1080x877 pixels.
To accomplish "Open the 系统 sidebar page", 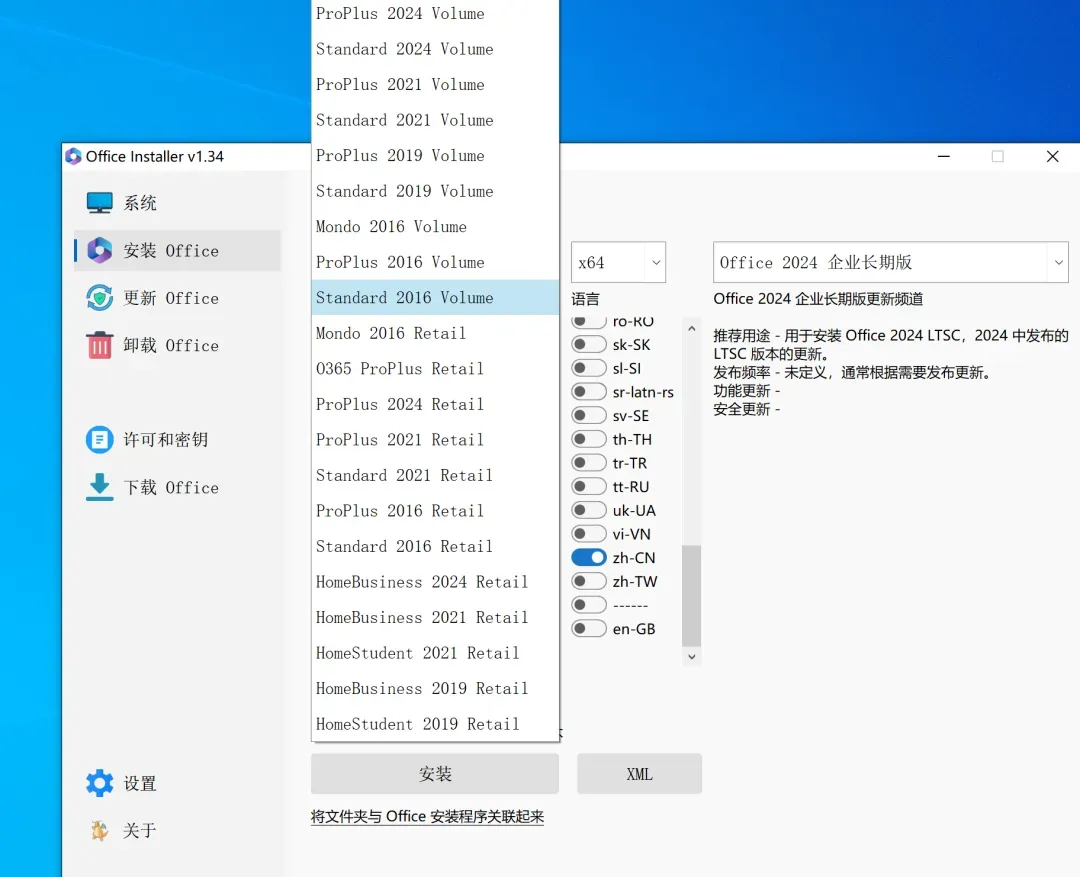I will click(x=178, y=203).
